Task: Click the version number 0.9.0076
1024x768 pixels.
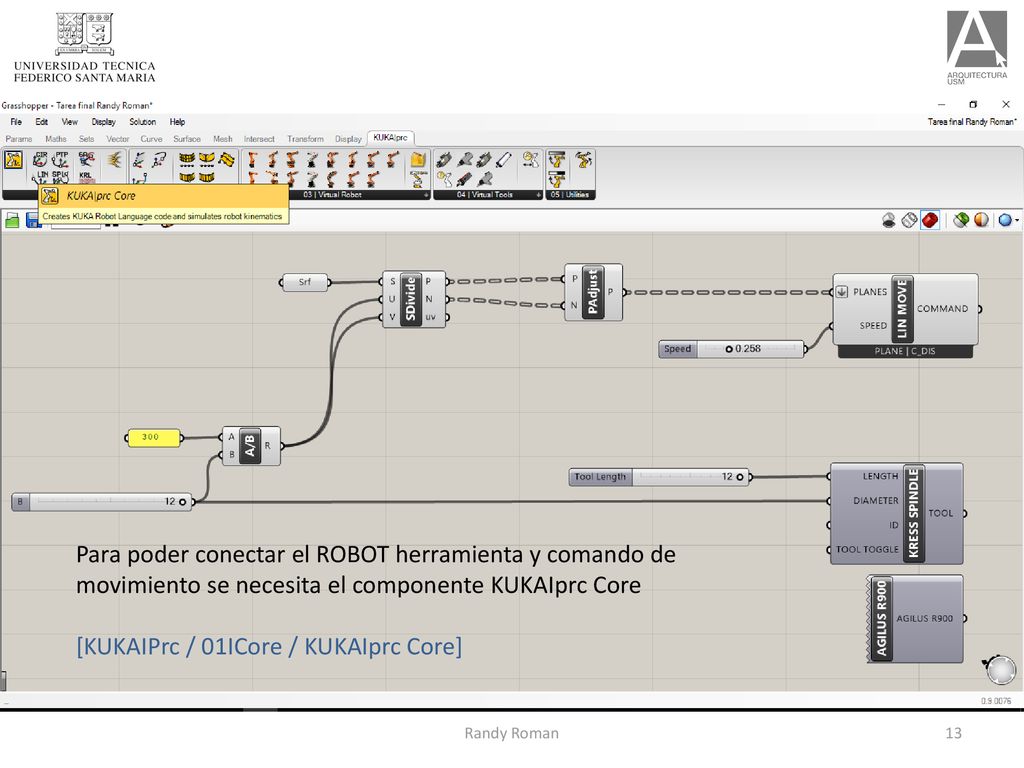Action: tap(995, 701)
